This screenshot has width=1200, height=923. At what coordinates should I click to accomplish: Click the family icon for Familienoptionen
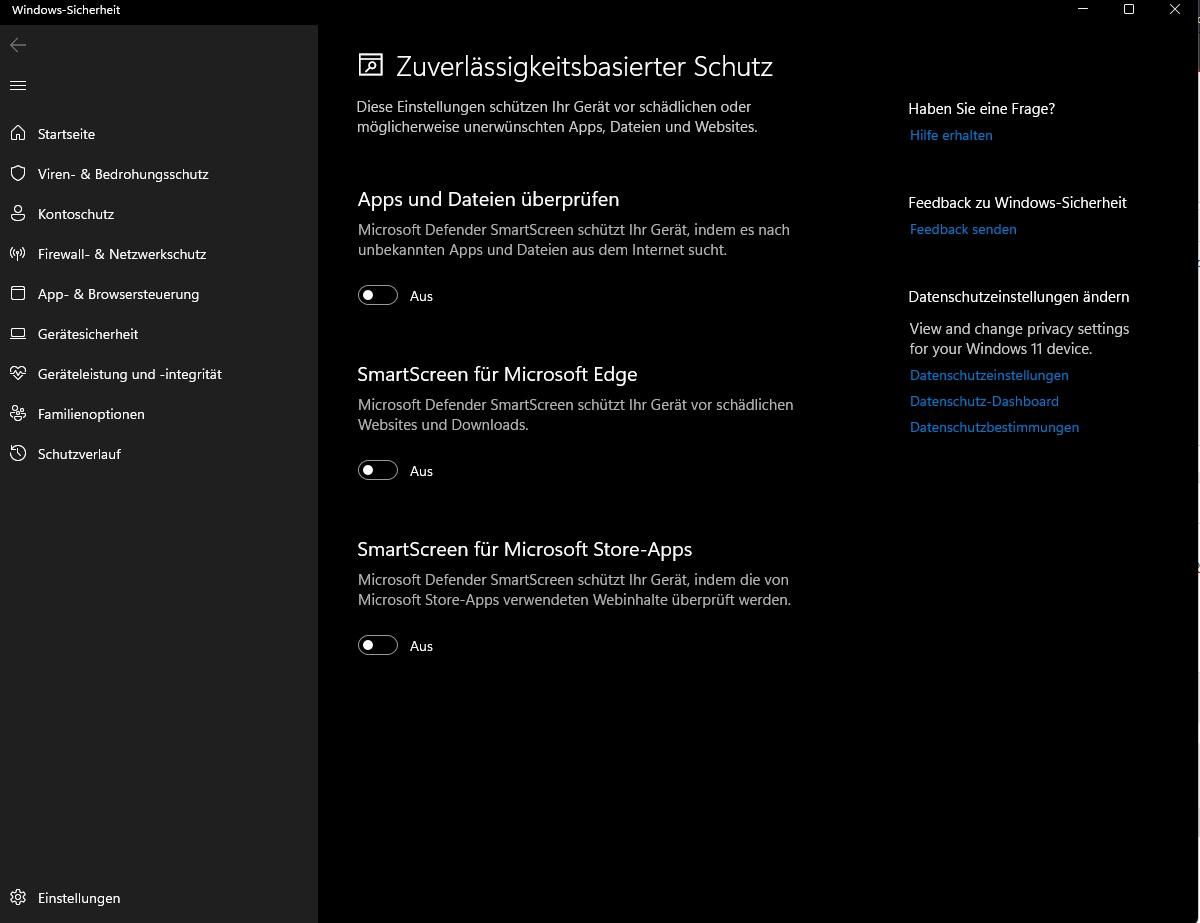(18, 413)
